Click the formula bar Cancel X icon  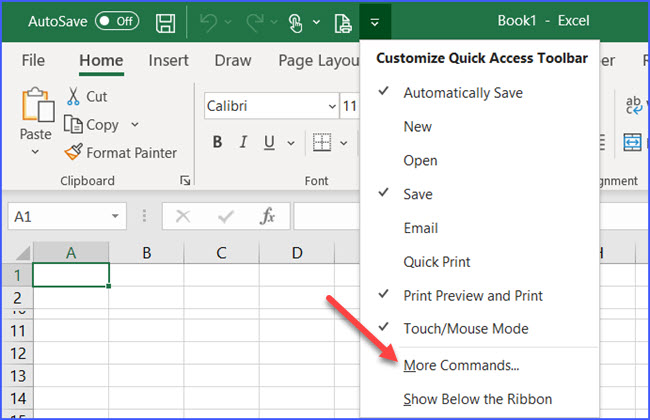coord(183,216)
